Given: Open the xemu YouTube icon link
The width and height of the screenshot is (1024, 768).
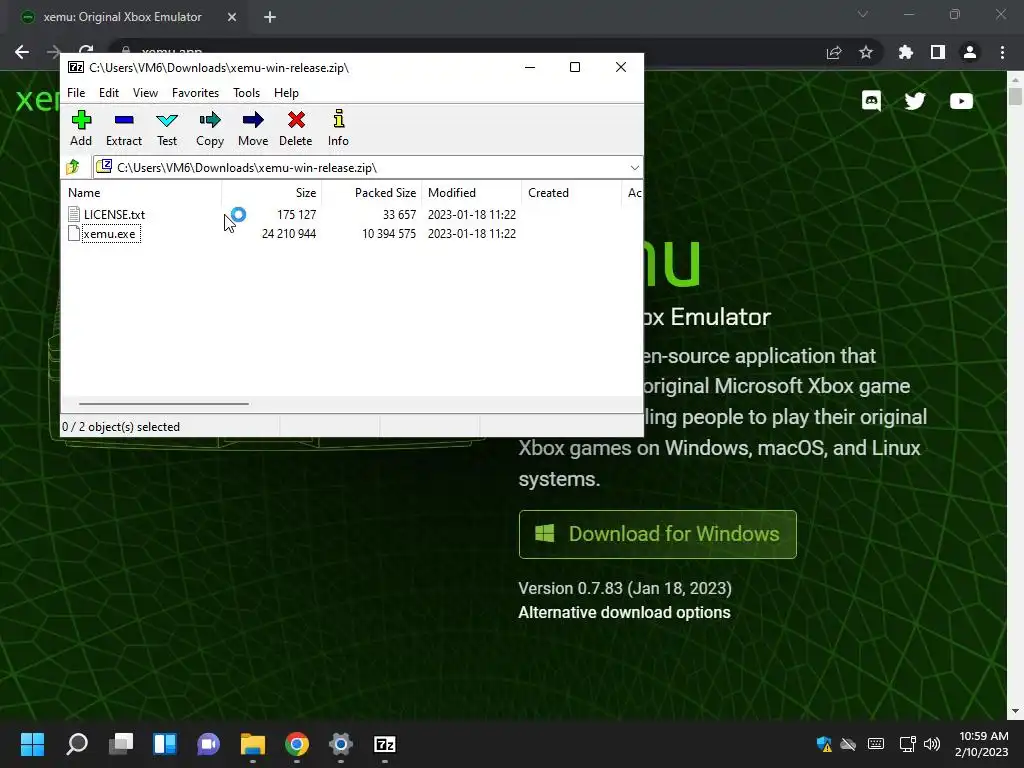Looking at the screenshot, I should 961,101.
